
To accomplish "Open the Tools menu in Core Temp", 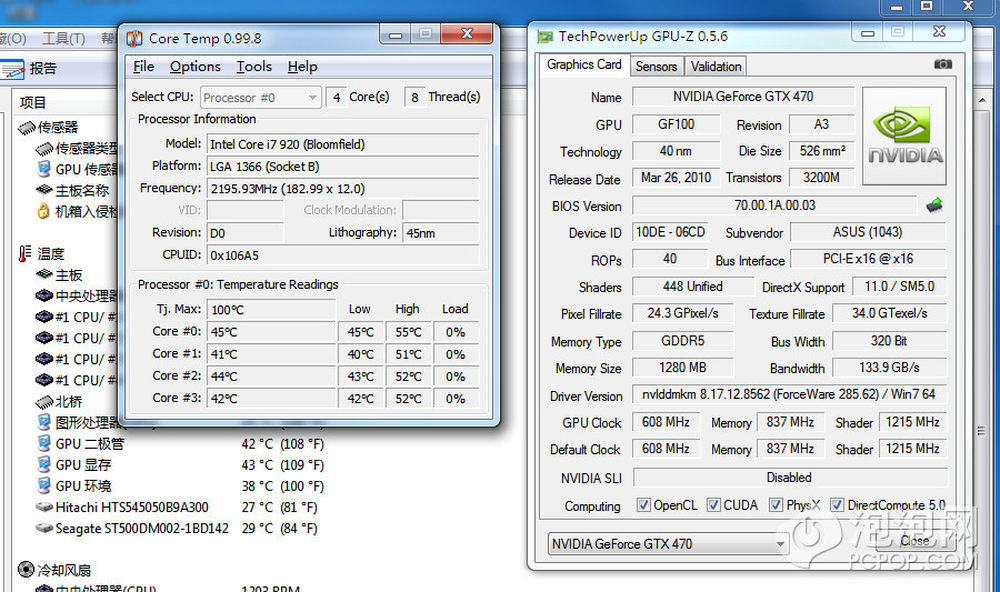I will coord(254,66).
